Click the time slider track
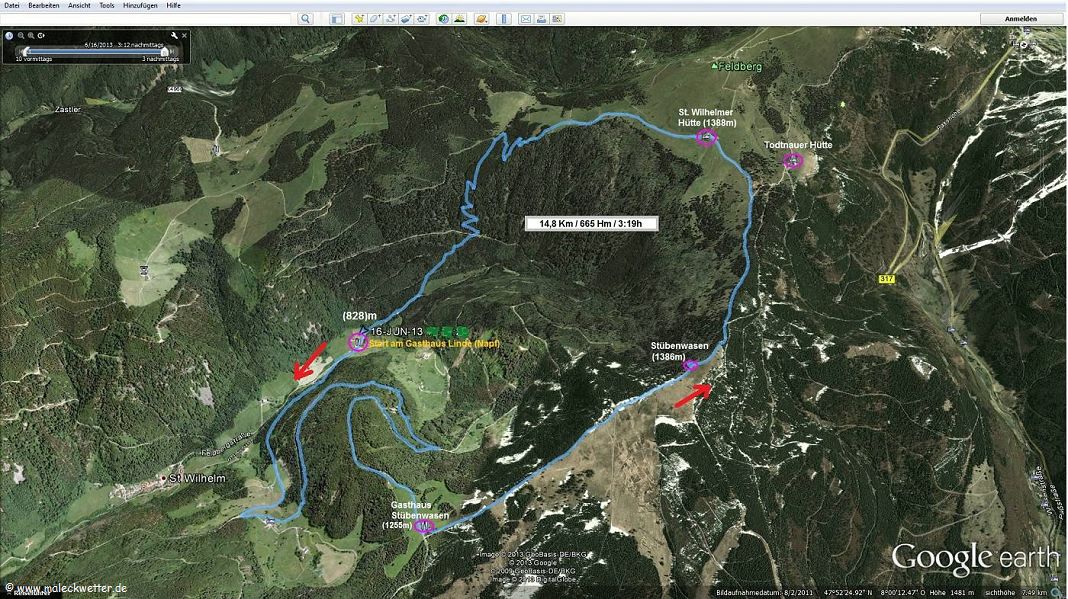The image size is (1068, 599). click(95, 51)
